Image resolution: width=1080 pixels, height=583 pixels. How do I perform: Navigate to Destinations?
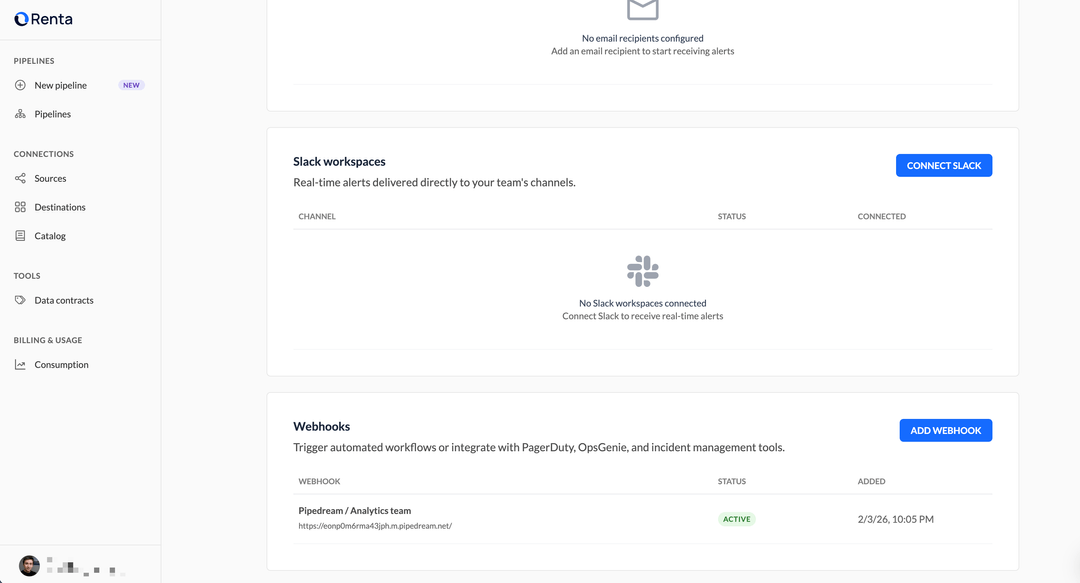60,207
